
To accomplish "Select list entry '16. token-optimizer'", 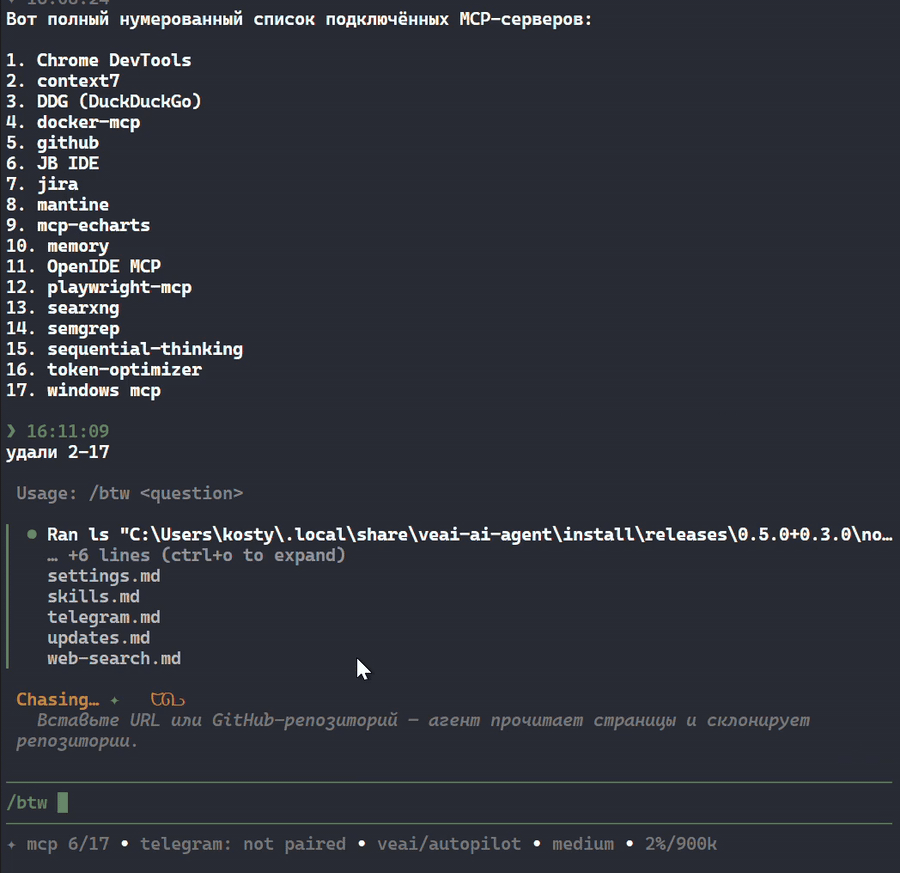I will coord(104,370).
